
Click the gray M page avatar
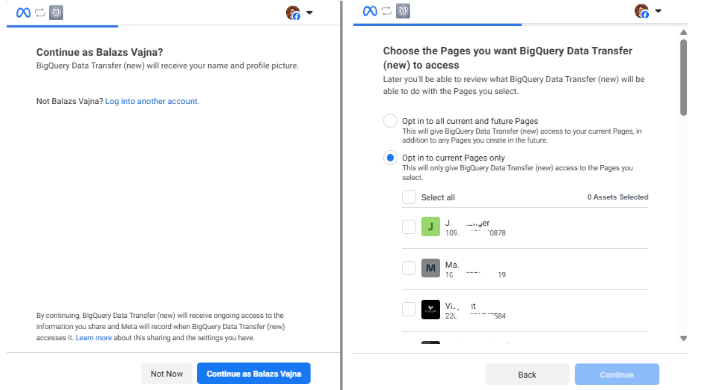431,268
